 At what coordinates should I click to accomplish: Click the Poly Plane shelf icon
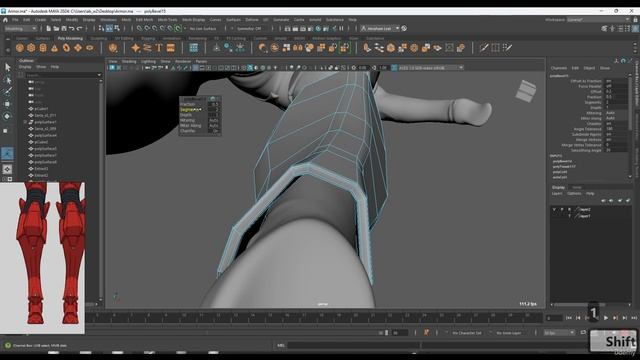[78, 48]
